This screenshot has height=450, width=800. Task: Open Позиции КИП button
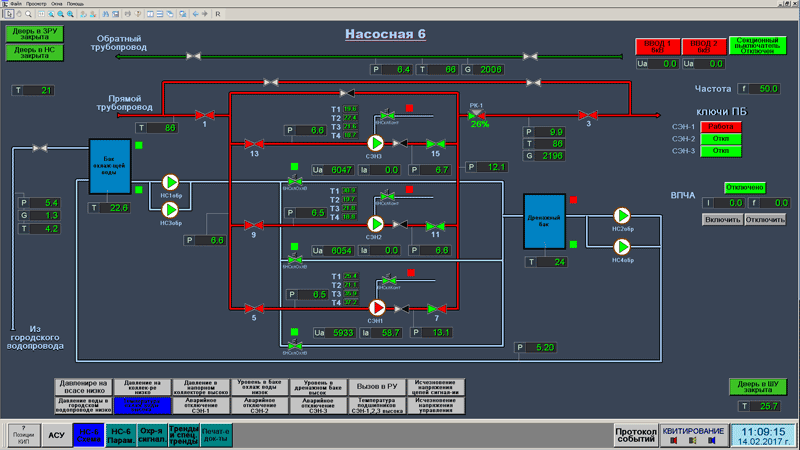pos(23,435)
